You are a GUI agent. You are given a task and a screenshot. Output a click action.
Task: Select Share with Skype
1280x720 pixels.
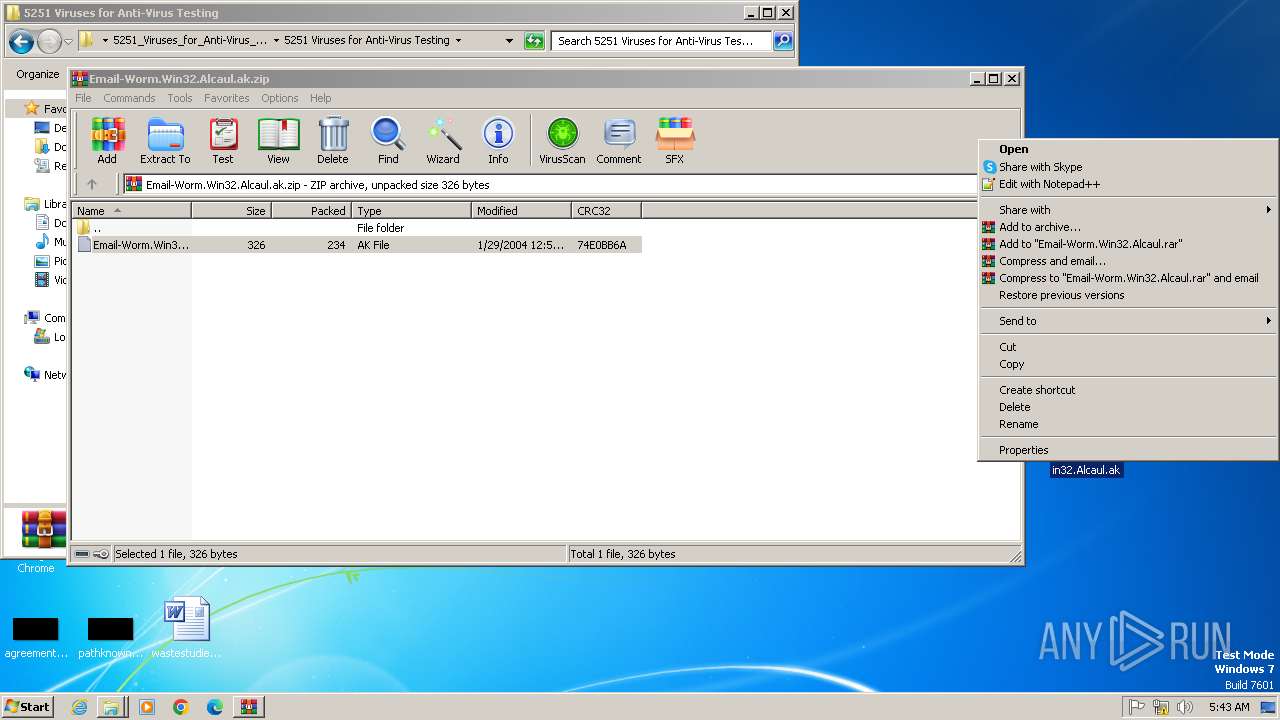[x=1128, y=167]
